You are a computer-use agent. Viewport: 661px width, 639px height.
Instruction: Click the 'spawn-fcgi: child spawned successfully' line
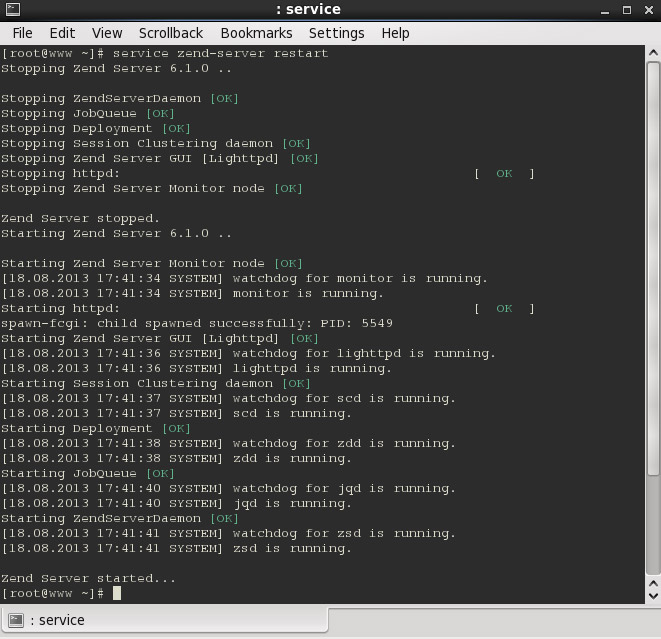point(196,323)
